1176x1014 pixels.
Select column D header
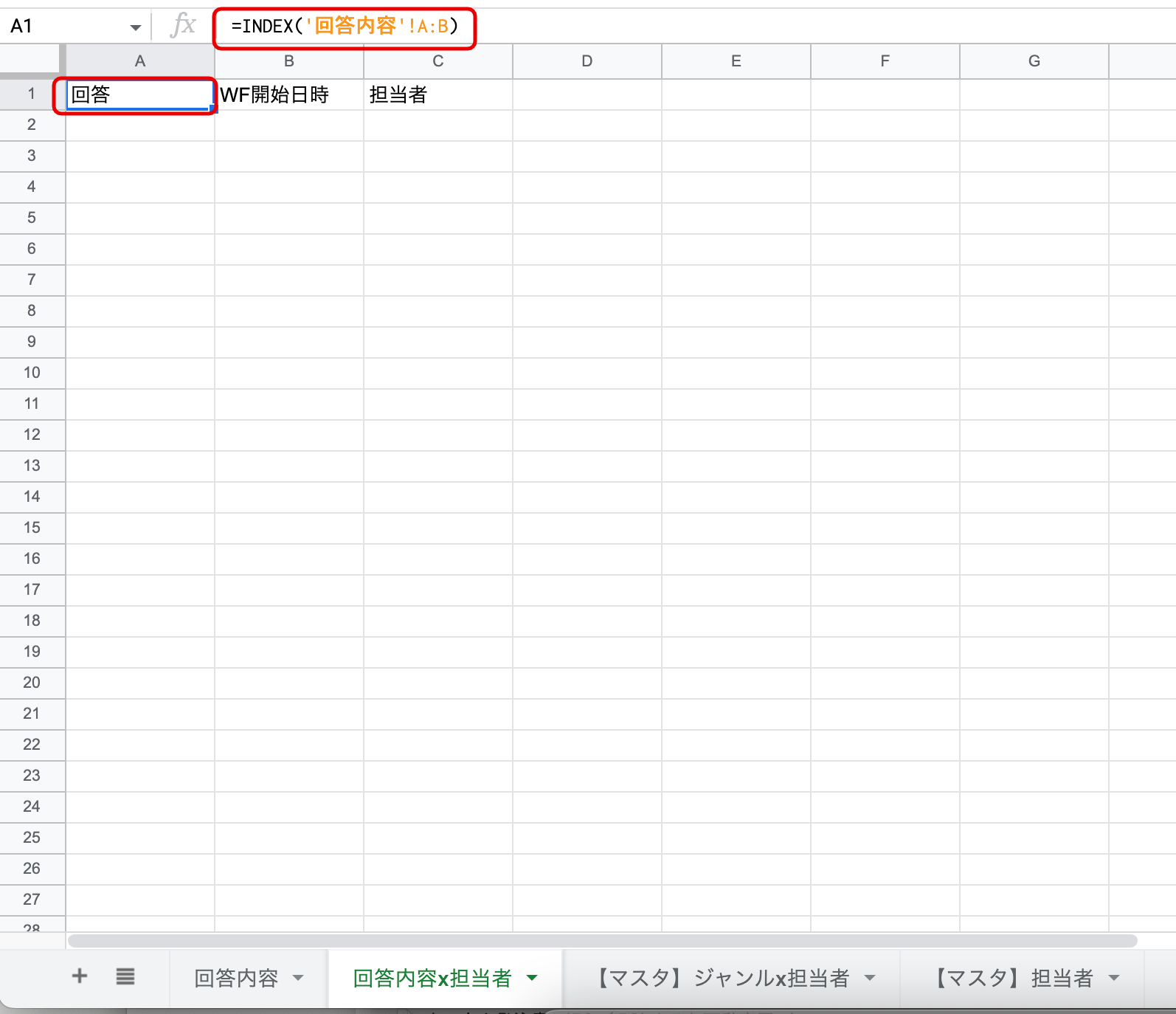(587, 61)
